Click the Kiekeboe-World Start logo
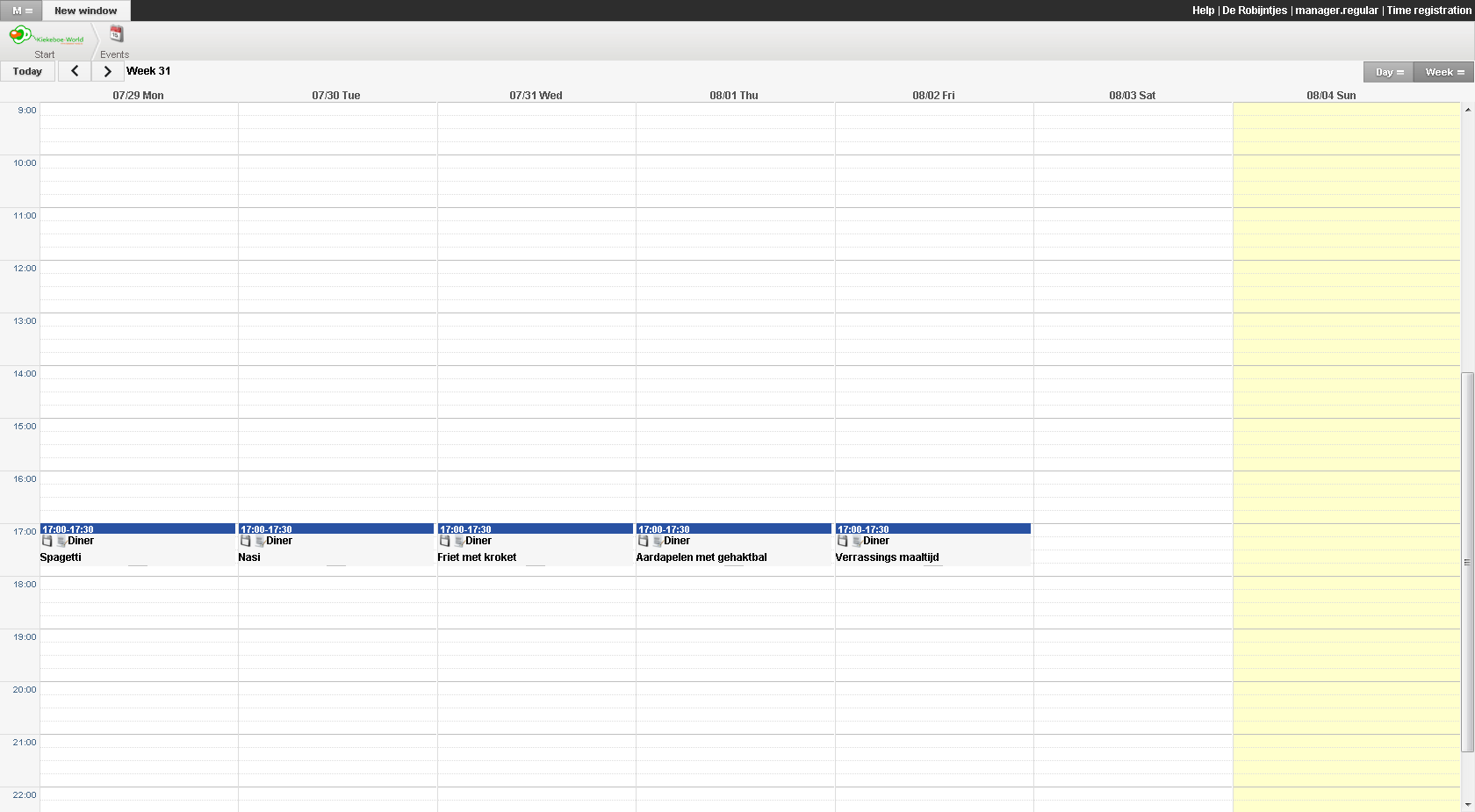1475x812 pixels. point(45,37)
